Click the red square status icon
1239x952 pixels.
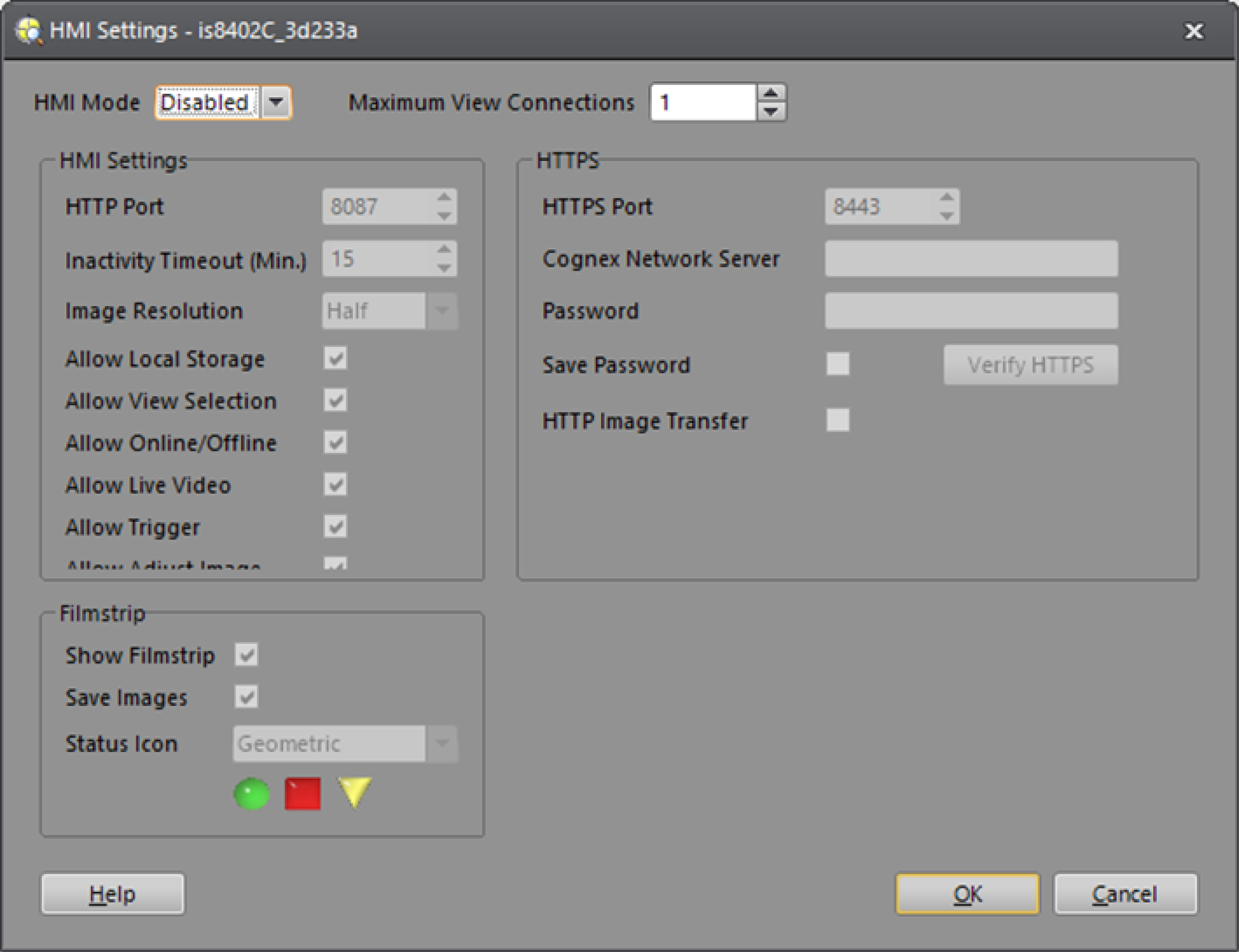point(303,794)
